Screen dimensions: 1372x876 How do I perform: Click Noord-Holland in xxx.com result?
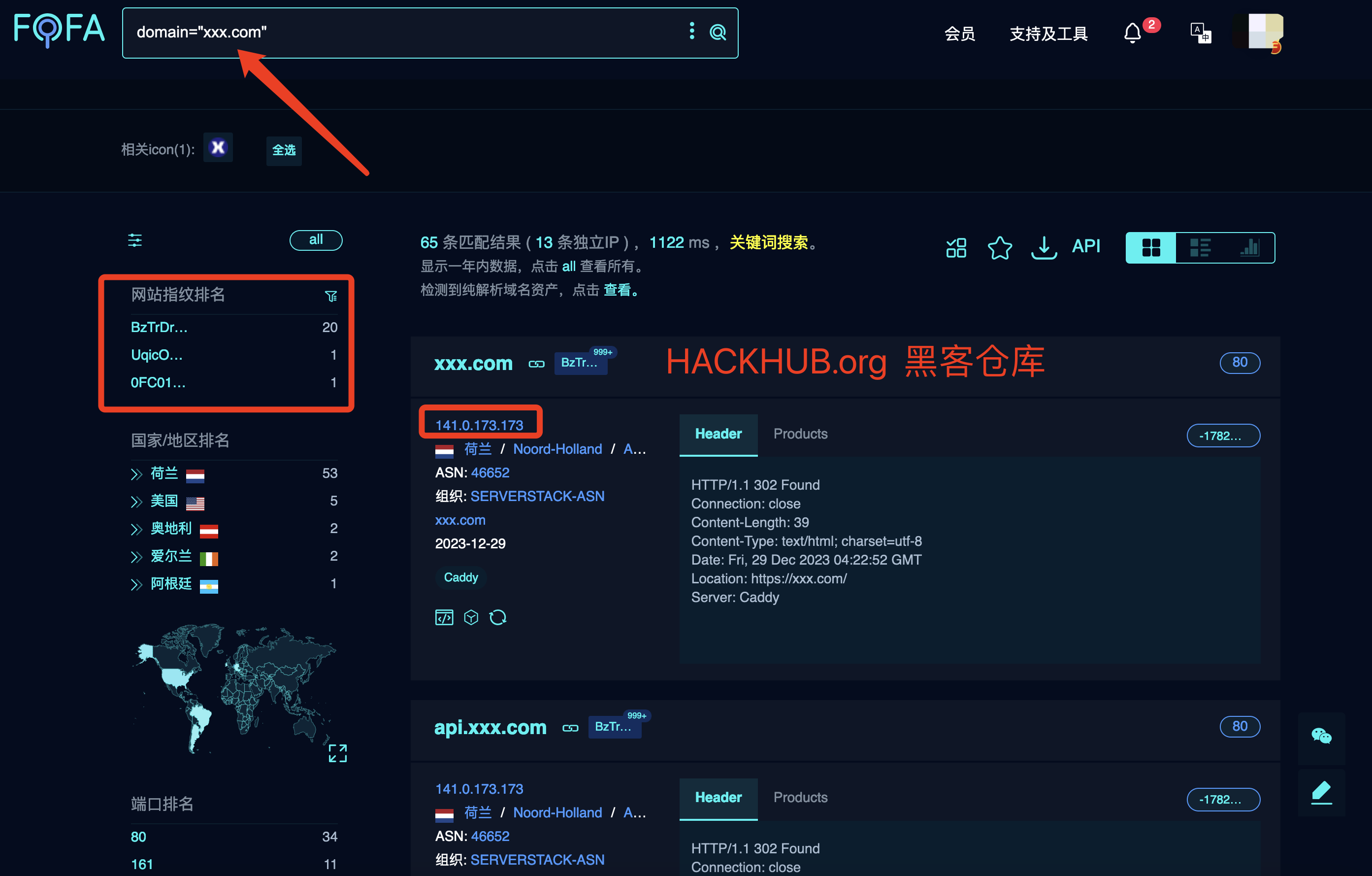tap(557, 448)
